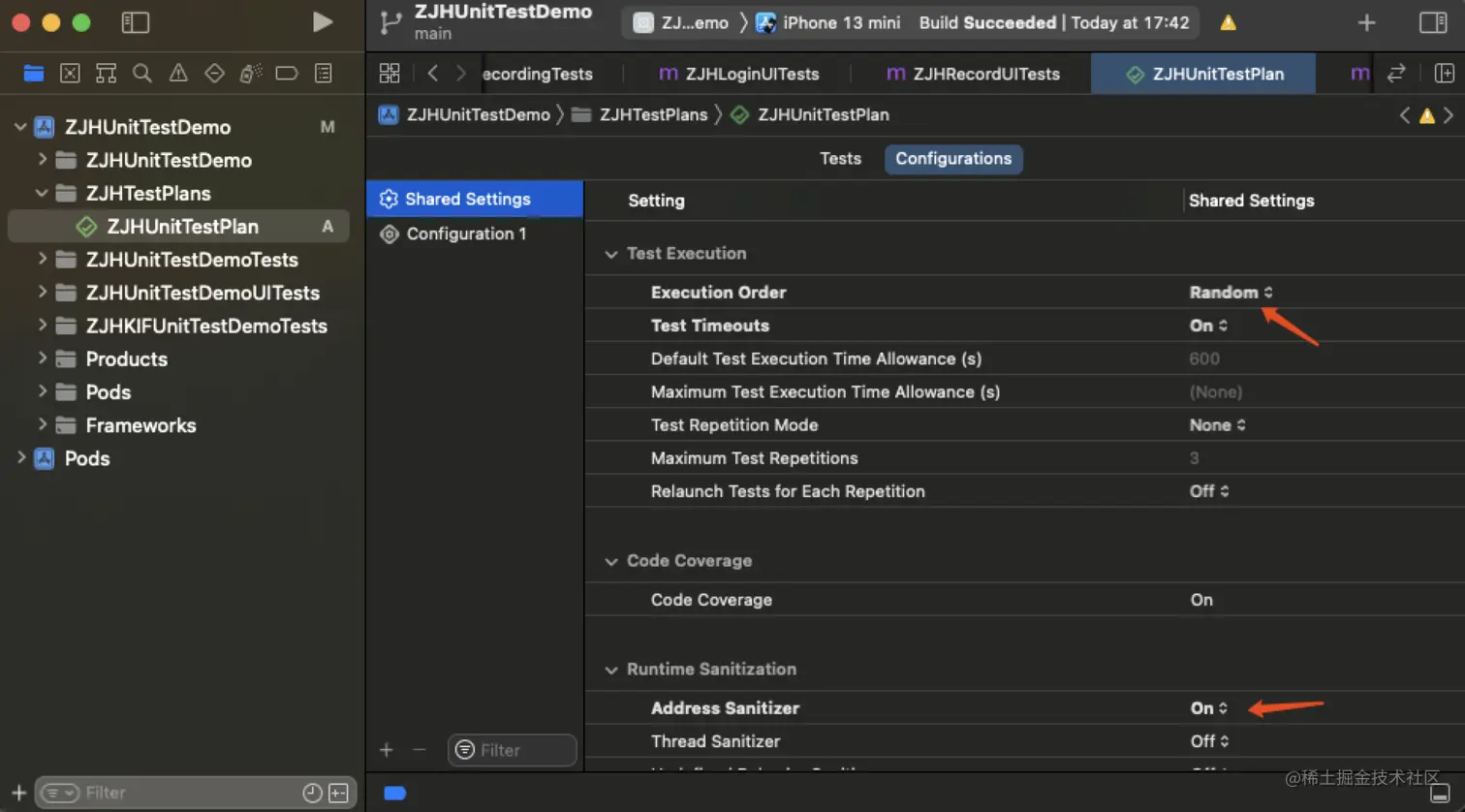Screen dimensions: 1465x812
Task: Switch to ZJHLoginUITests editor tab
Action: click(x=738, y=74)
